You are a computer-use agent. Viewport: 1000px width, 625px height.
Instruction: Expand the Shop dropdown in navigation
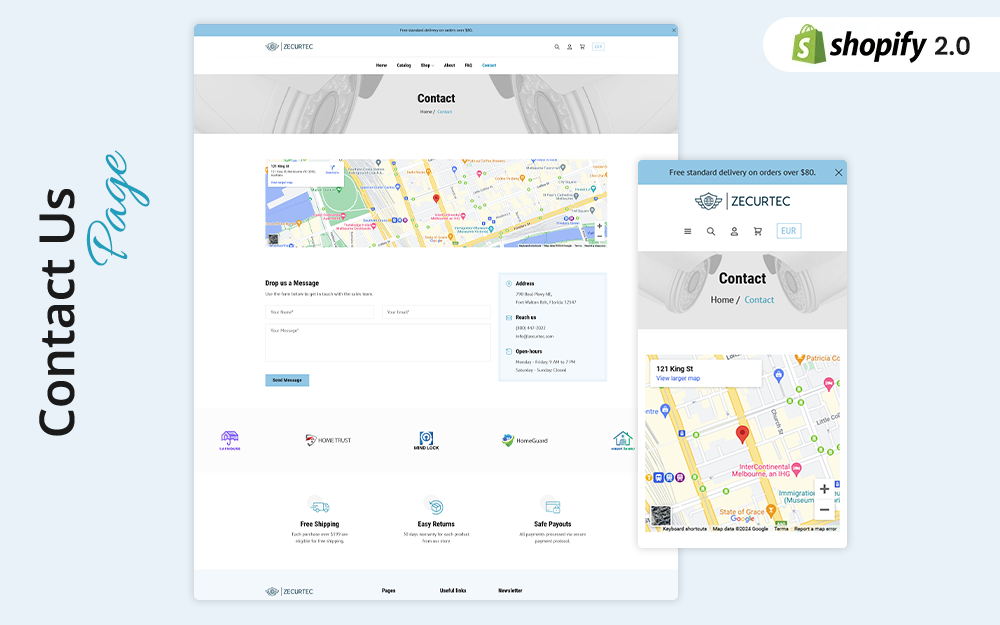coord(426,65)
